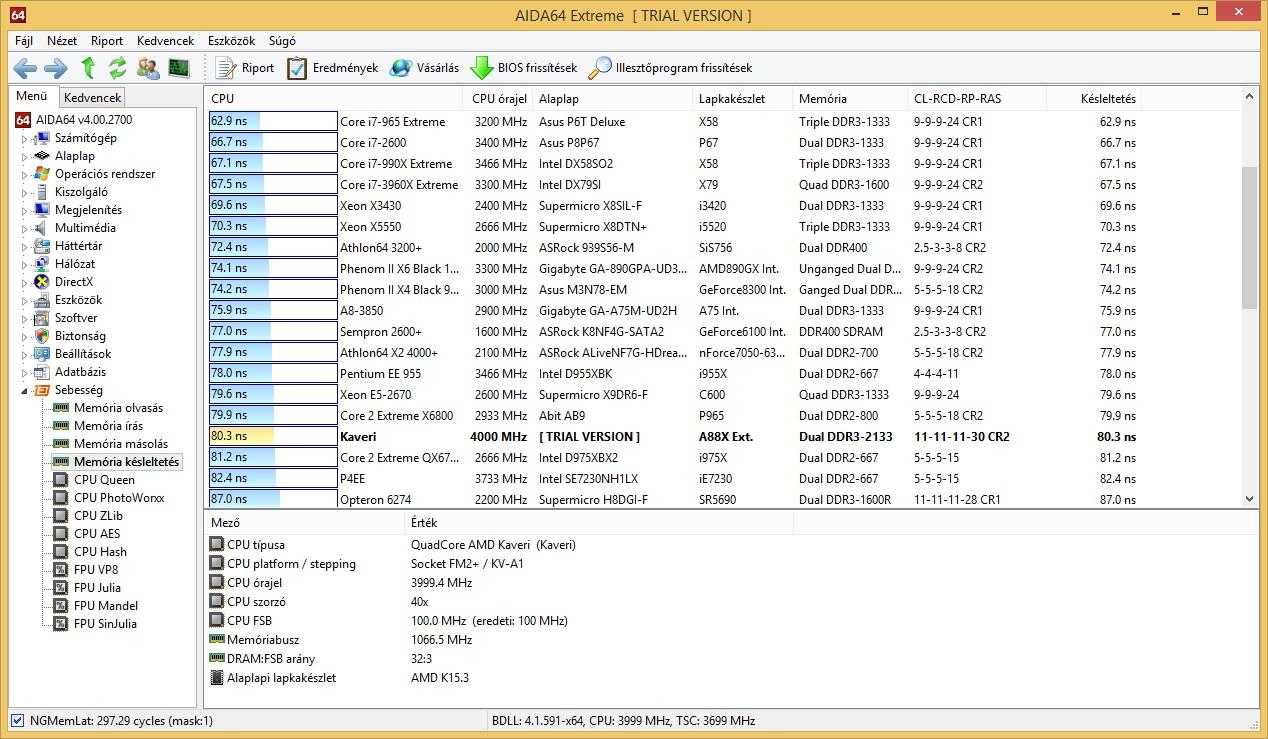Select the Core i7-965 Extreme row

pyautogui.click(x=673, y=122)
